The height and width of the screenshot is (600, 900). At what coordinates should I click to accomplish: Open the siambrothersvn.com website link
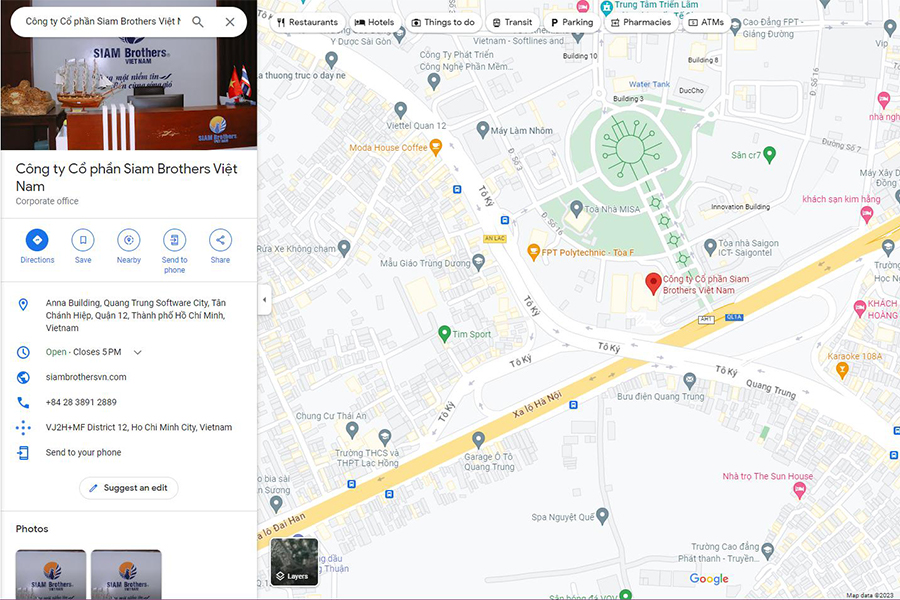[86, 377]
